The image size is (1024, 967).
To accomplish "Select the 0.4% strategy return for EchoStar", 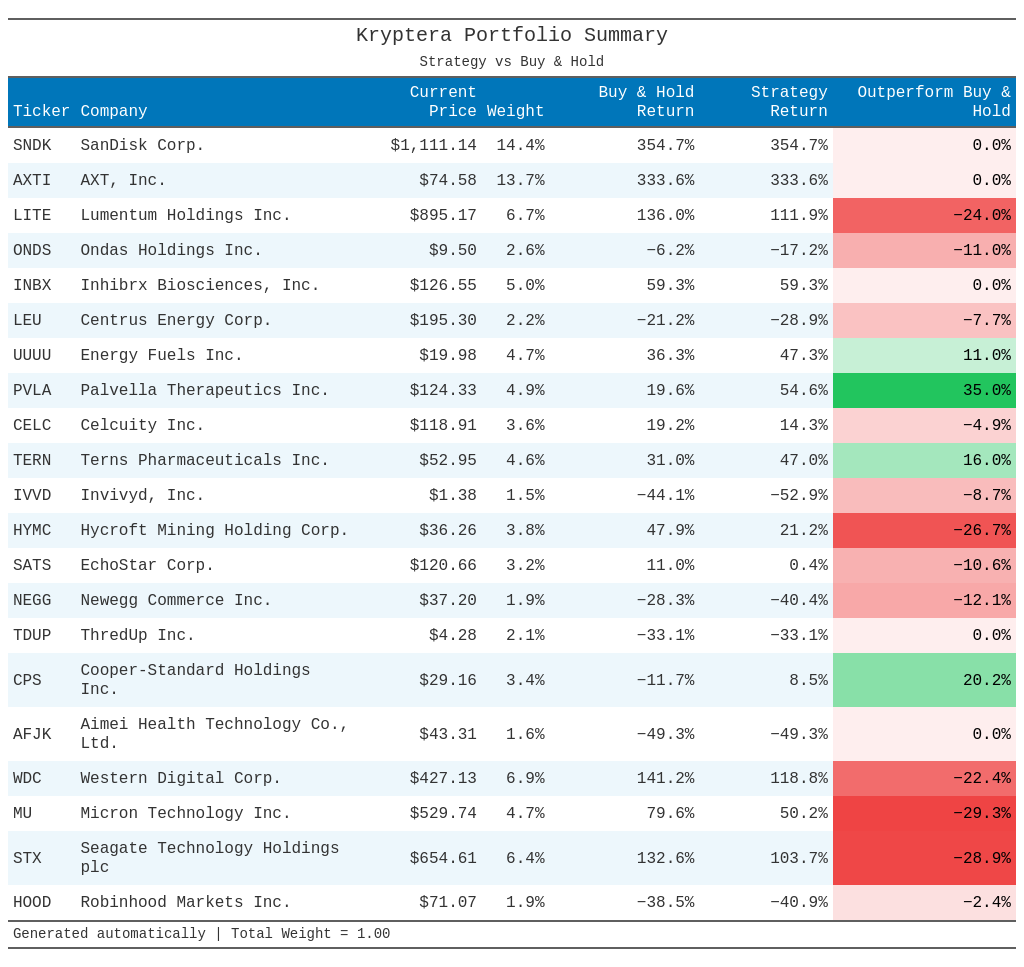I will (x=808, y=565).
